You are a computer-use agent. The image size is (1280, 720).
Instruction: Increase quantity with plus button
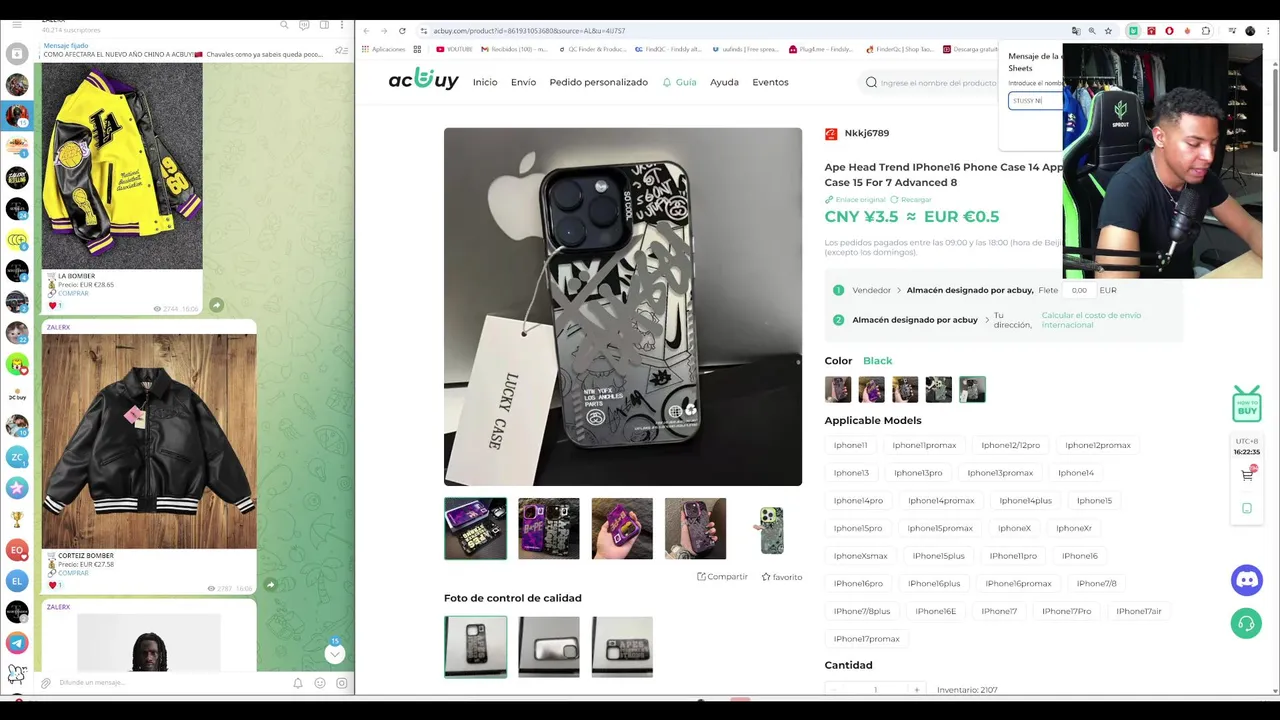916,689
